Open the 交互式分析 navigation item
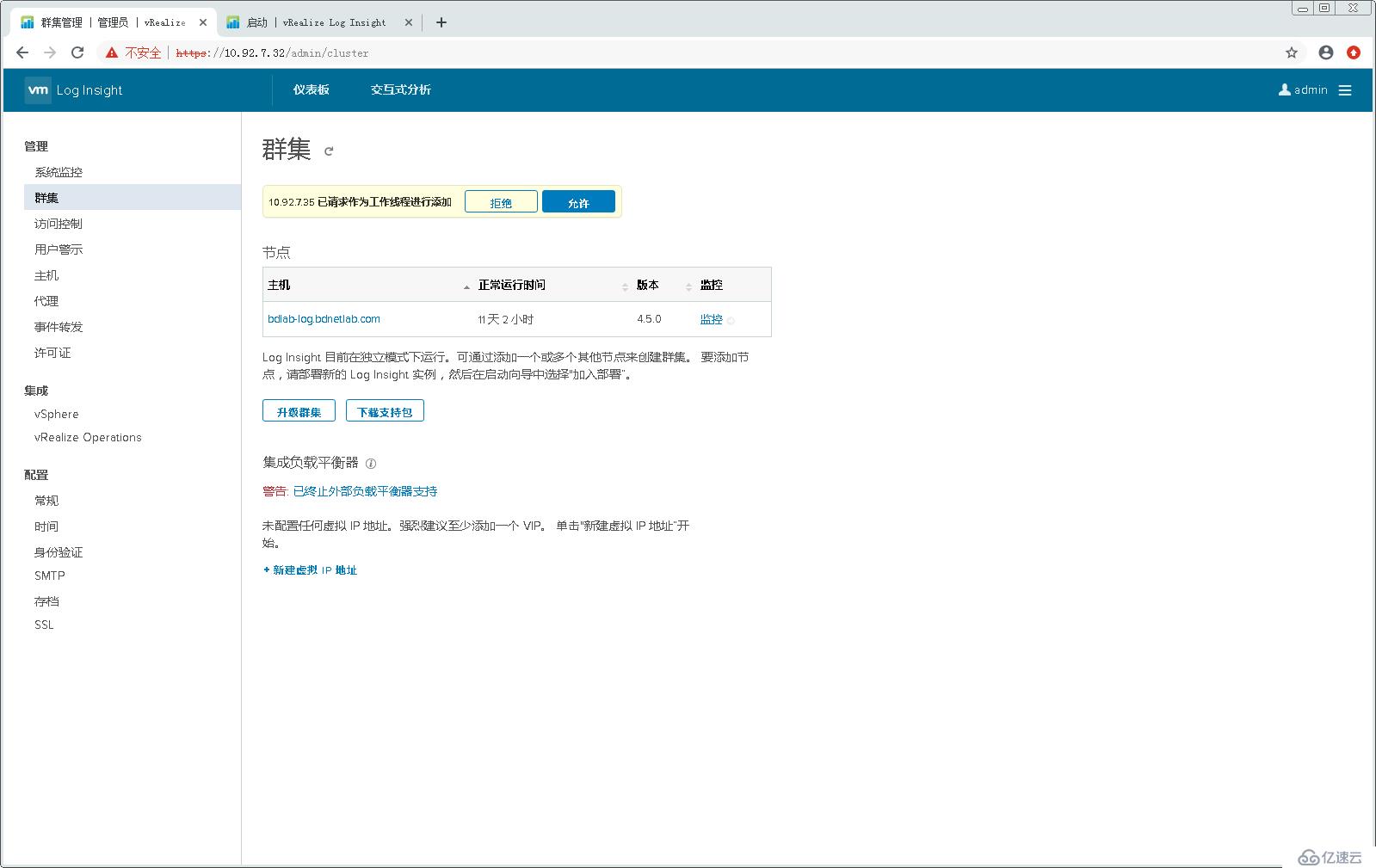This screenshot has height=868, width=1376. coord(400,89)
